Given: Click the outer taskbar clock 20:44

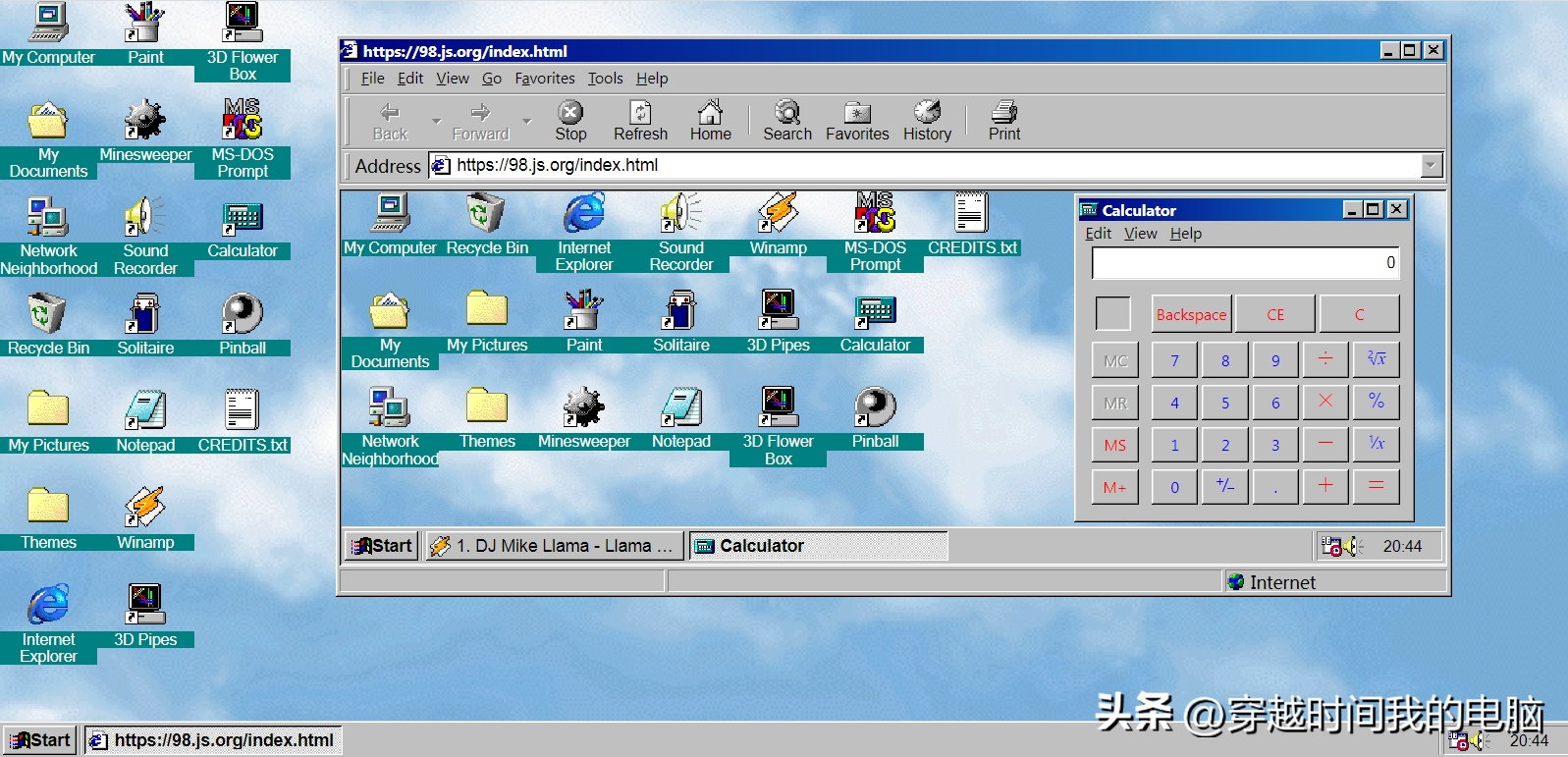Looking at the screenshot, I should [1529, 740].
